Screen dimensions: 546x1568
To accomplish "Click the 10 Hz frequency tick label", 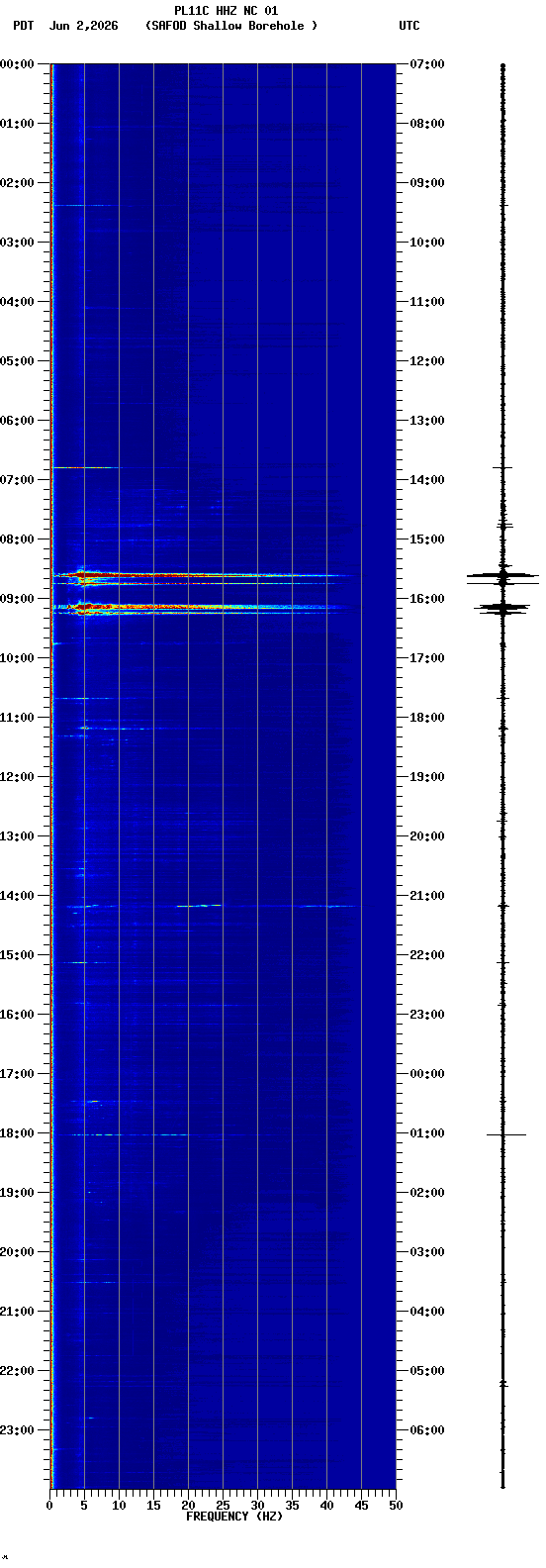I will point(119,1506).
